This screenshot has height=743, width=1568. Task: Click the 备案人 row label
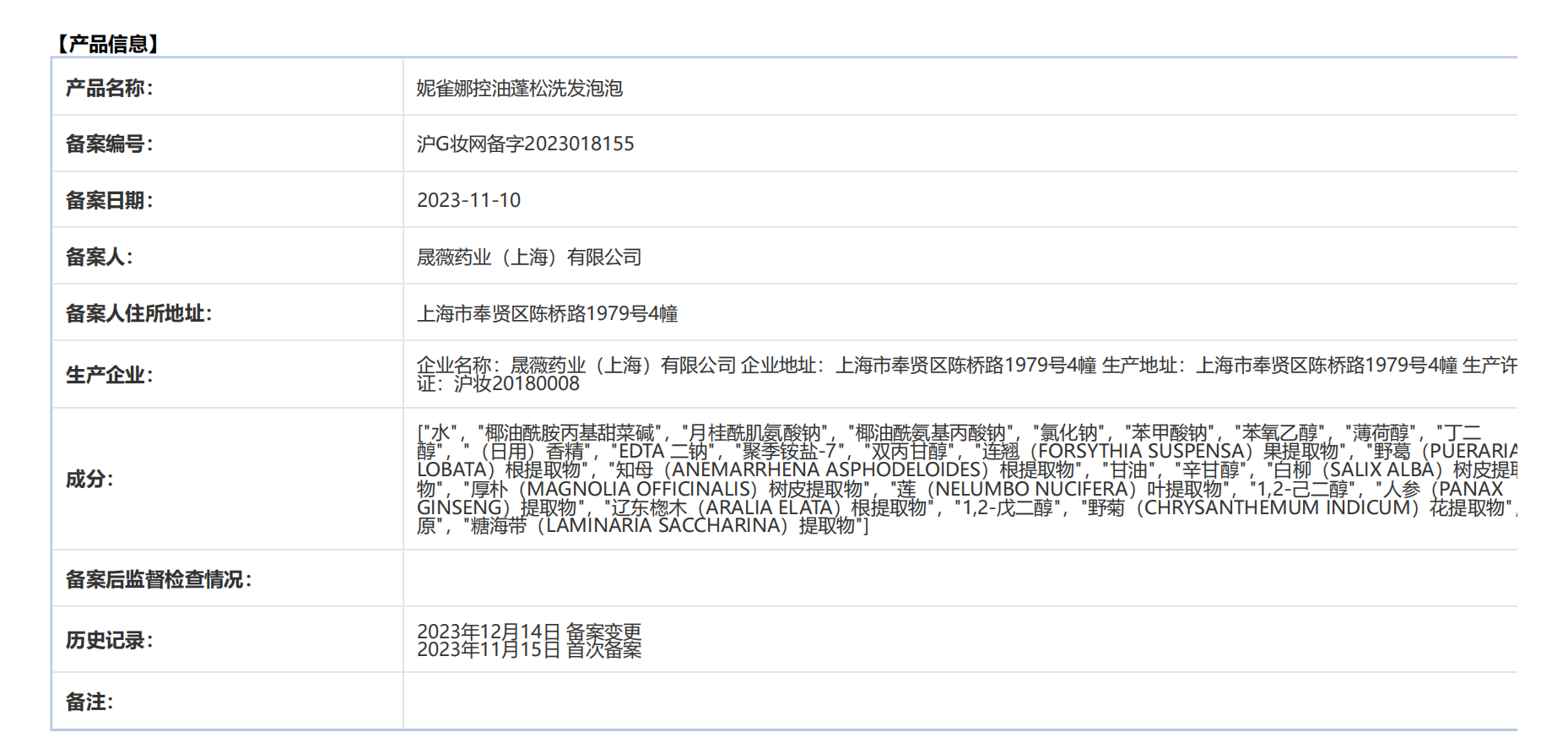pos(100,257)
